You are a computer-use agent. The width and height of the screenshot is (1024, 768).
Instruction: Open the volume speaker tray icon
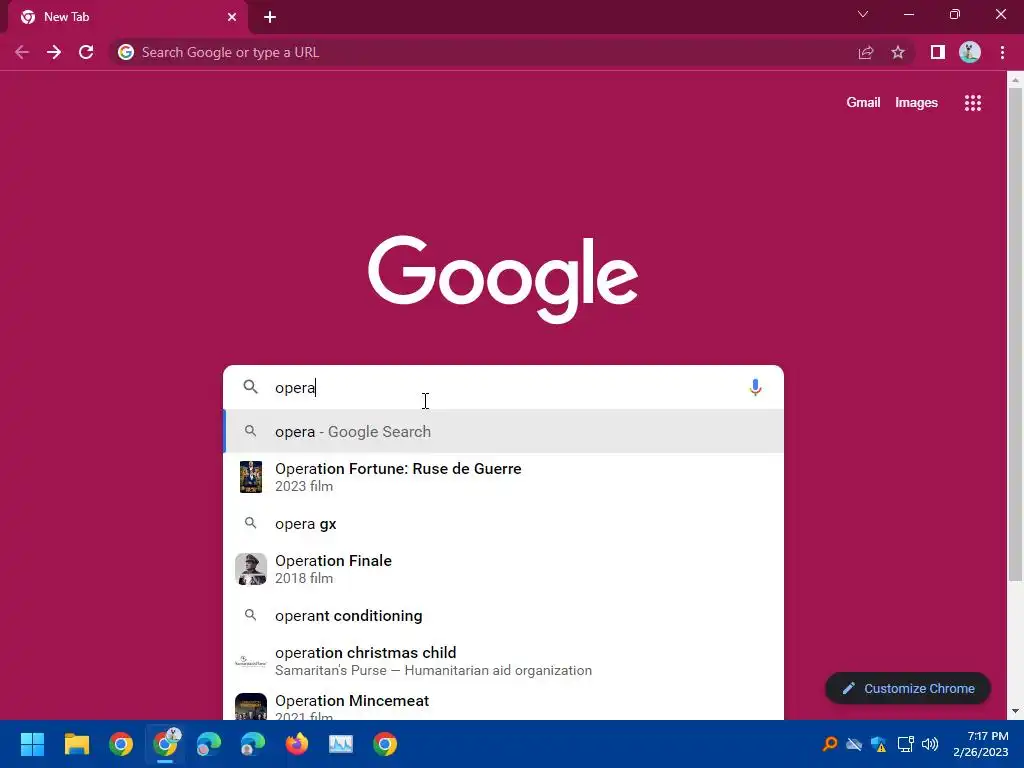click(x=930, y=744)
